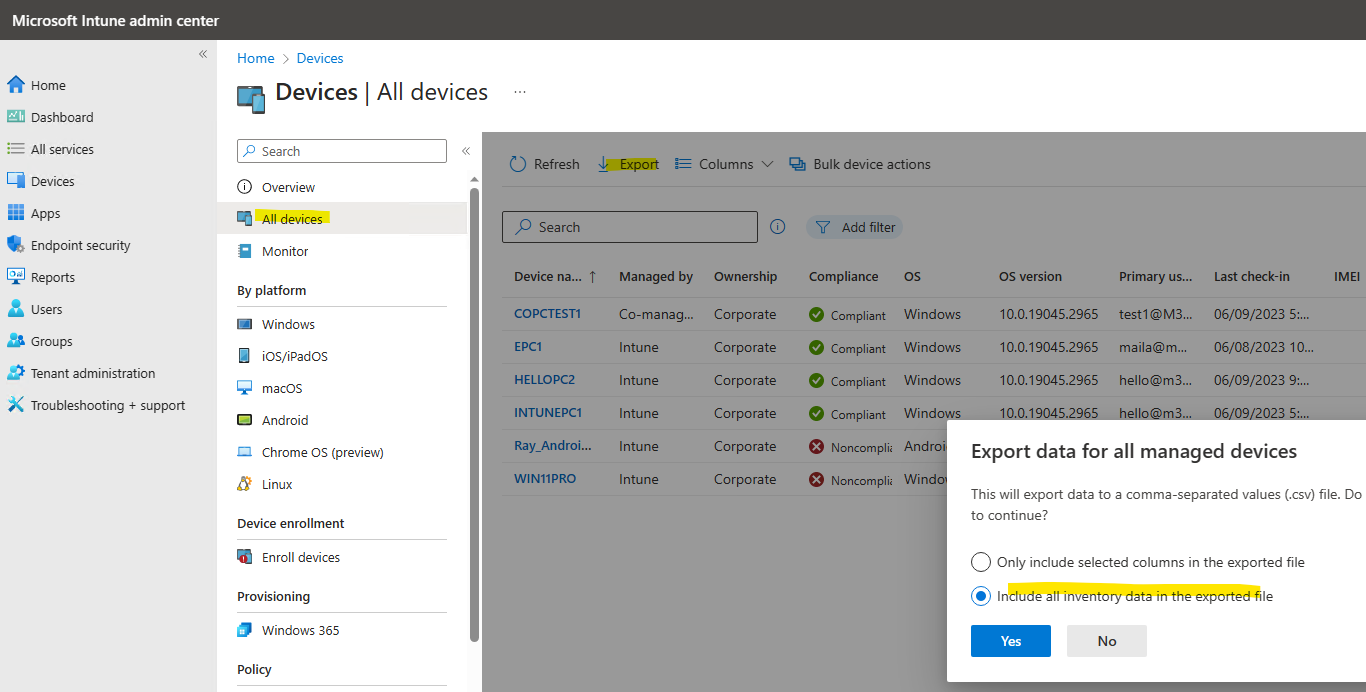Click the All services list icon
This screenshot has width=1366, height=692.
click(15, 149)
